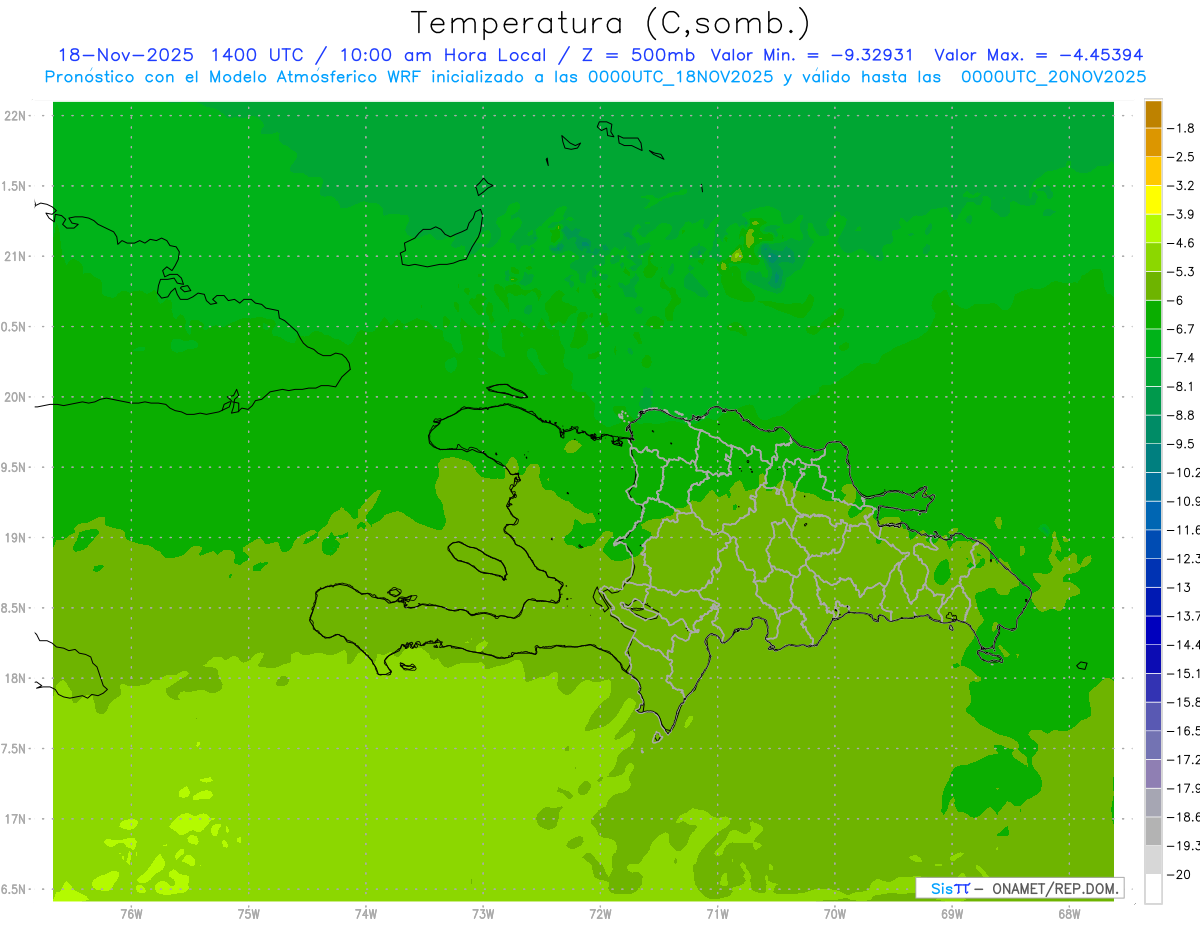Screen dimensions: 1200x927
Task: Click the '0000UTC_20NOV2025' valid-until time
Action: 1053,76
